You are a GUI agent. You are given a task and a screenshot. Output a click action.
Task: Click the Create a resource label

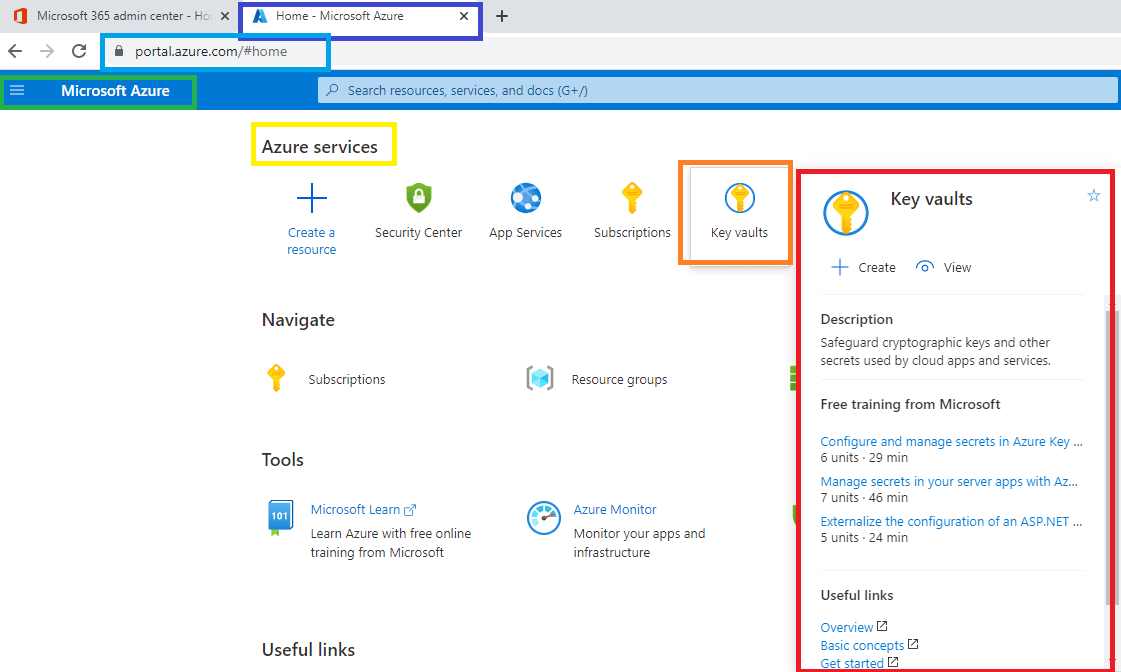point(312,241)
